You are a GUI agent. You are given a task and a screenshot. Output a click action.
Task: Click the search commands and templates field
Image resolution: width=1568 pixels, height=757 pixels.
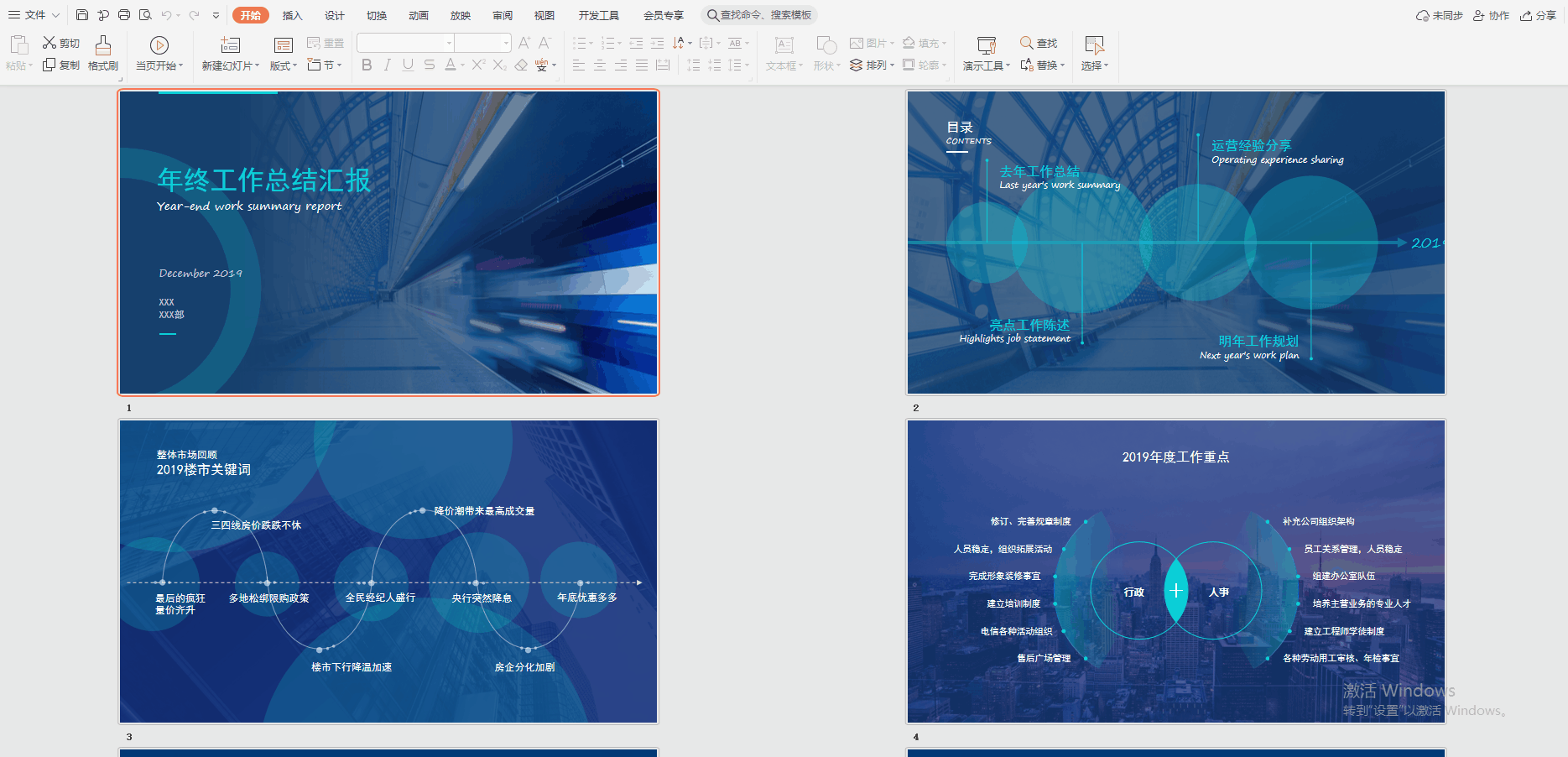(759, 15)
